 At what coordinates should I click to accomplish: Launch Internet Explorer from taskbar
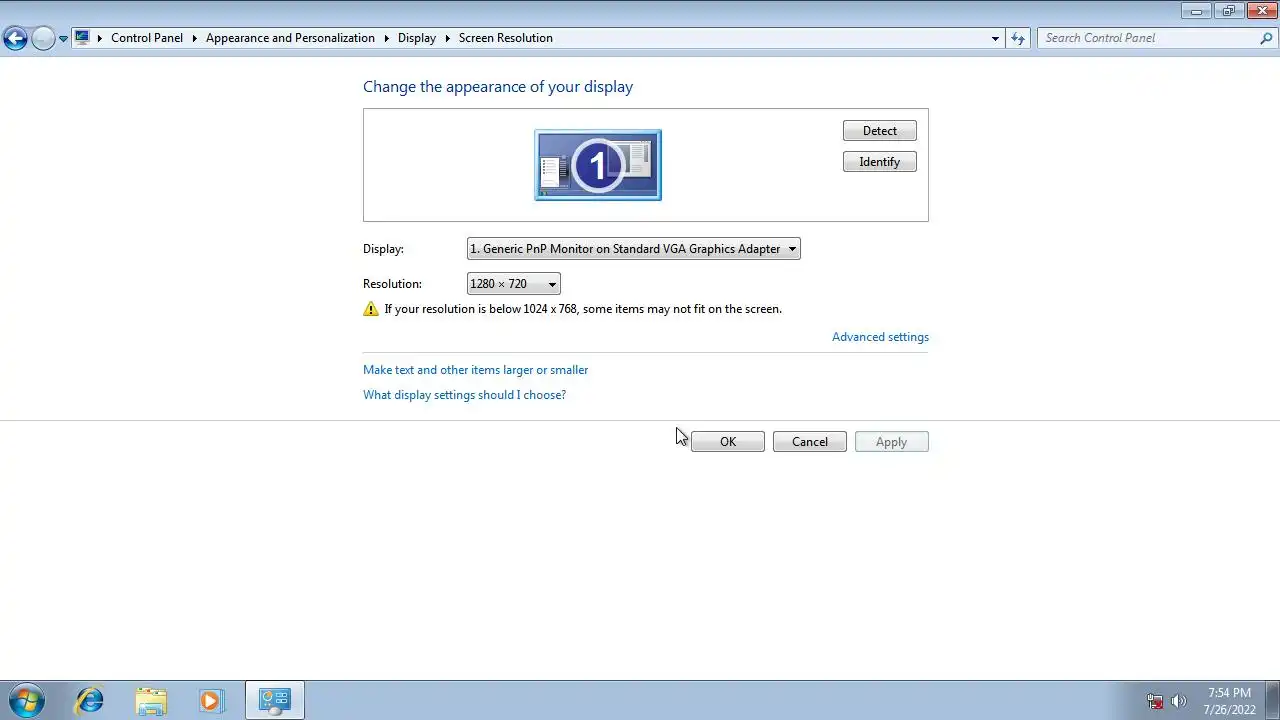pyautogui.click(x=90, y=700)
